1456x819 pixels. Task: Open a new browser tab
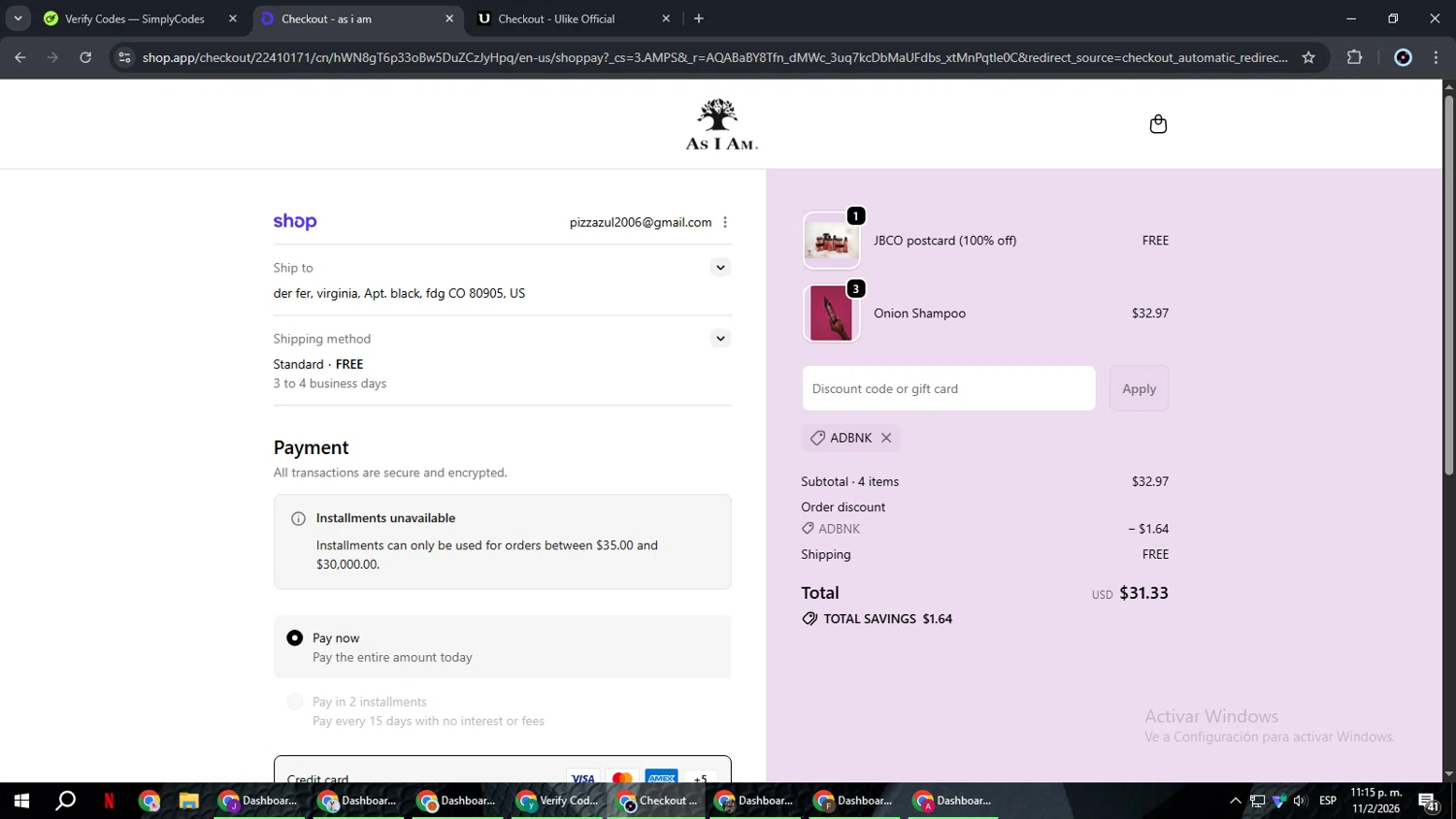pyautogui.click(x=699, y=18)
